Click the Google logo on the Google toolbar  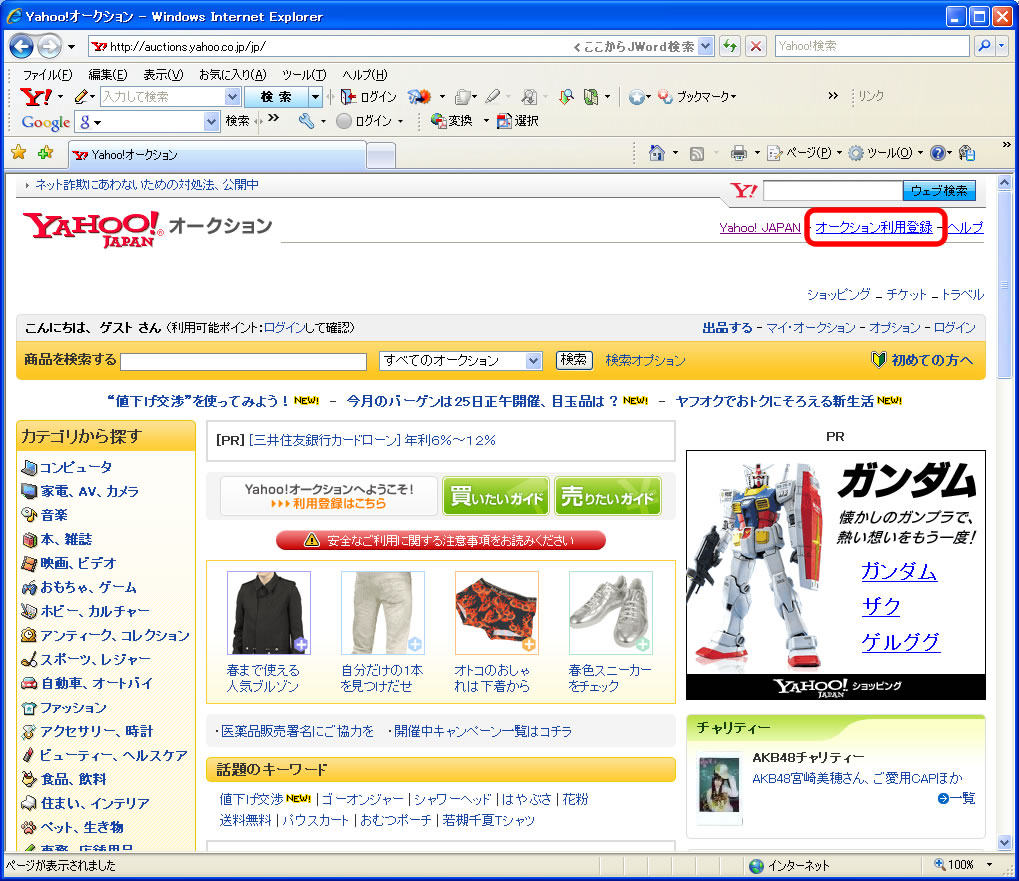click(45, 122)
